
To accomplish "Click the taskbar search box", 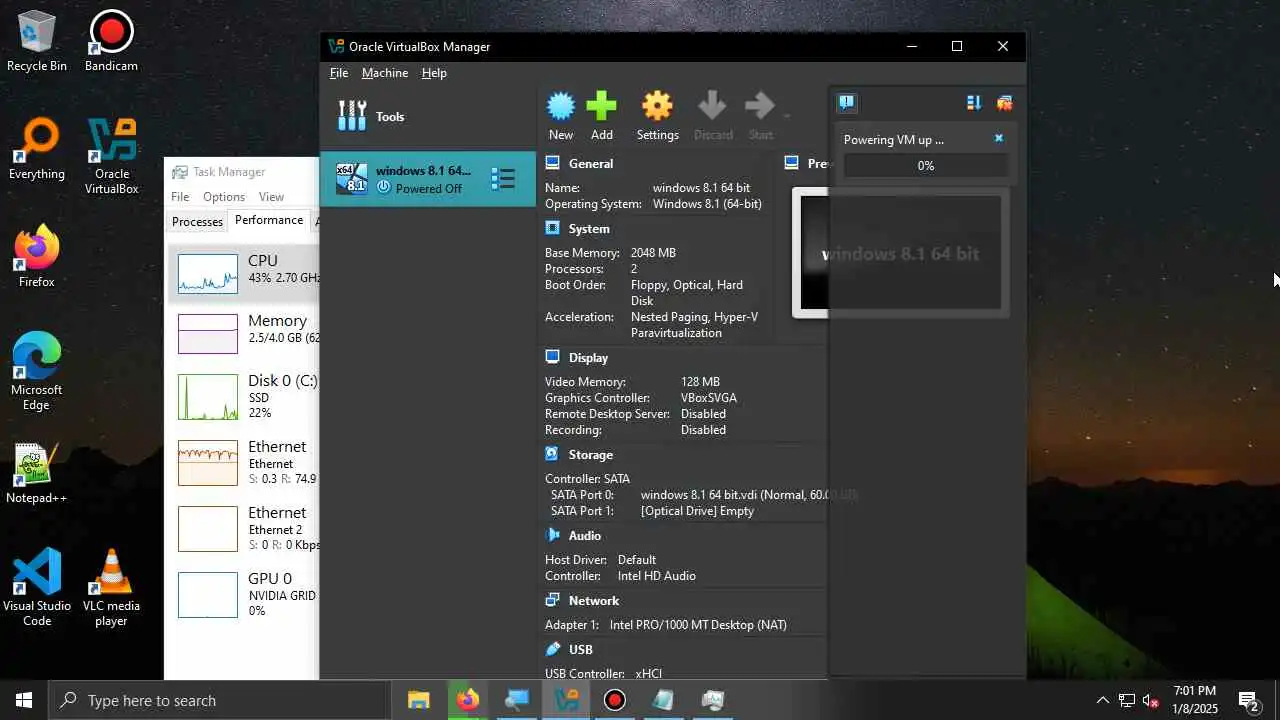I will pos(219,700).
